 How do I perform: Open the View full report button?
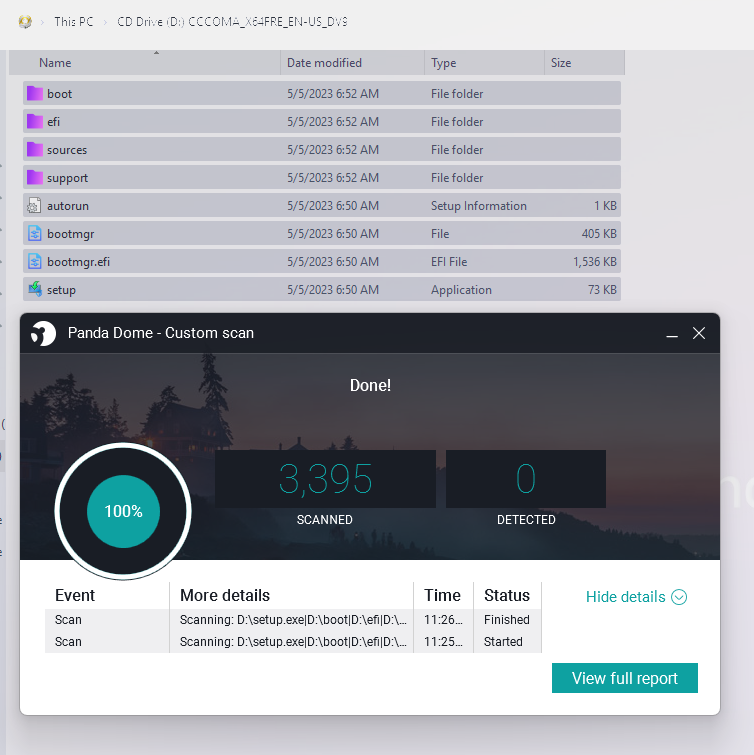click(x=624, y=678)
